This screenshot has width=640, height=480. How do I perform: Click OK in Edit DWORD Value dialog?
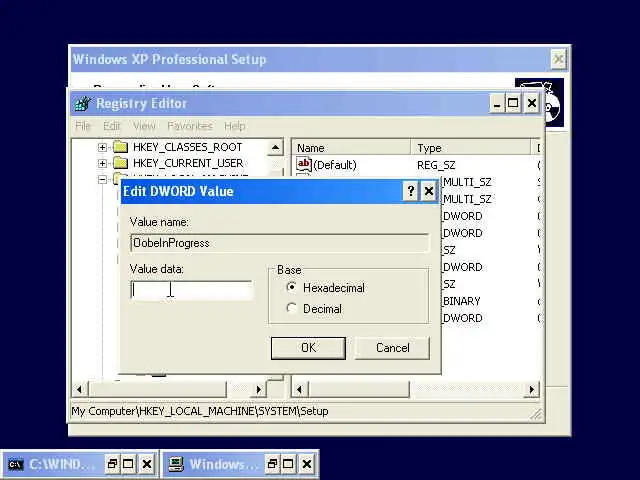308,348
